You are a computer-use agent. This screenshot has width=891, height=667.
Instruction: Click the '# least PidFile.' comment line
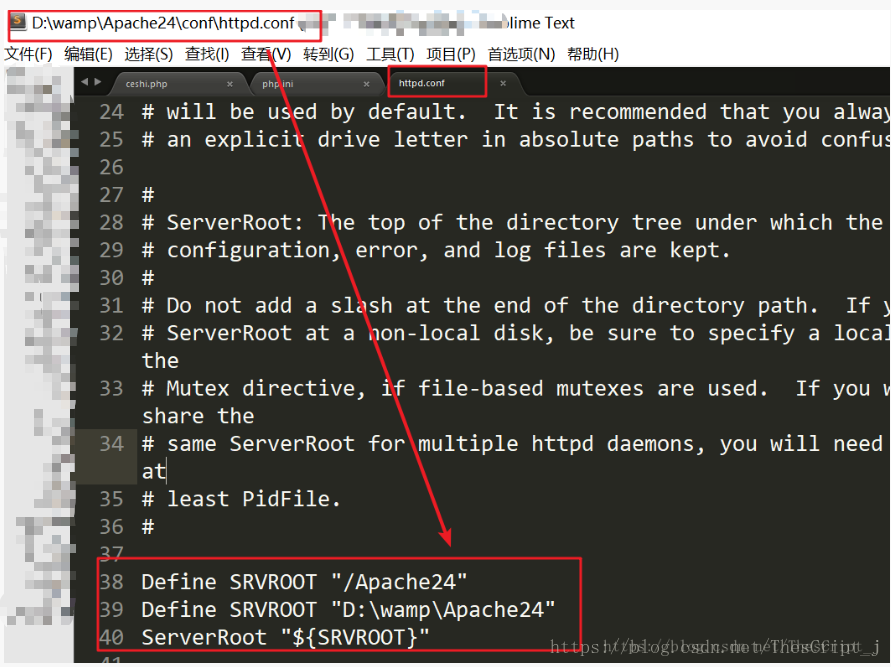(x=241, y=499)
